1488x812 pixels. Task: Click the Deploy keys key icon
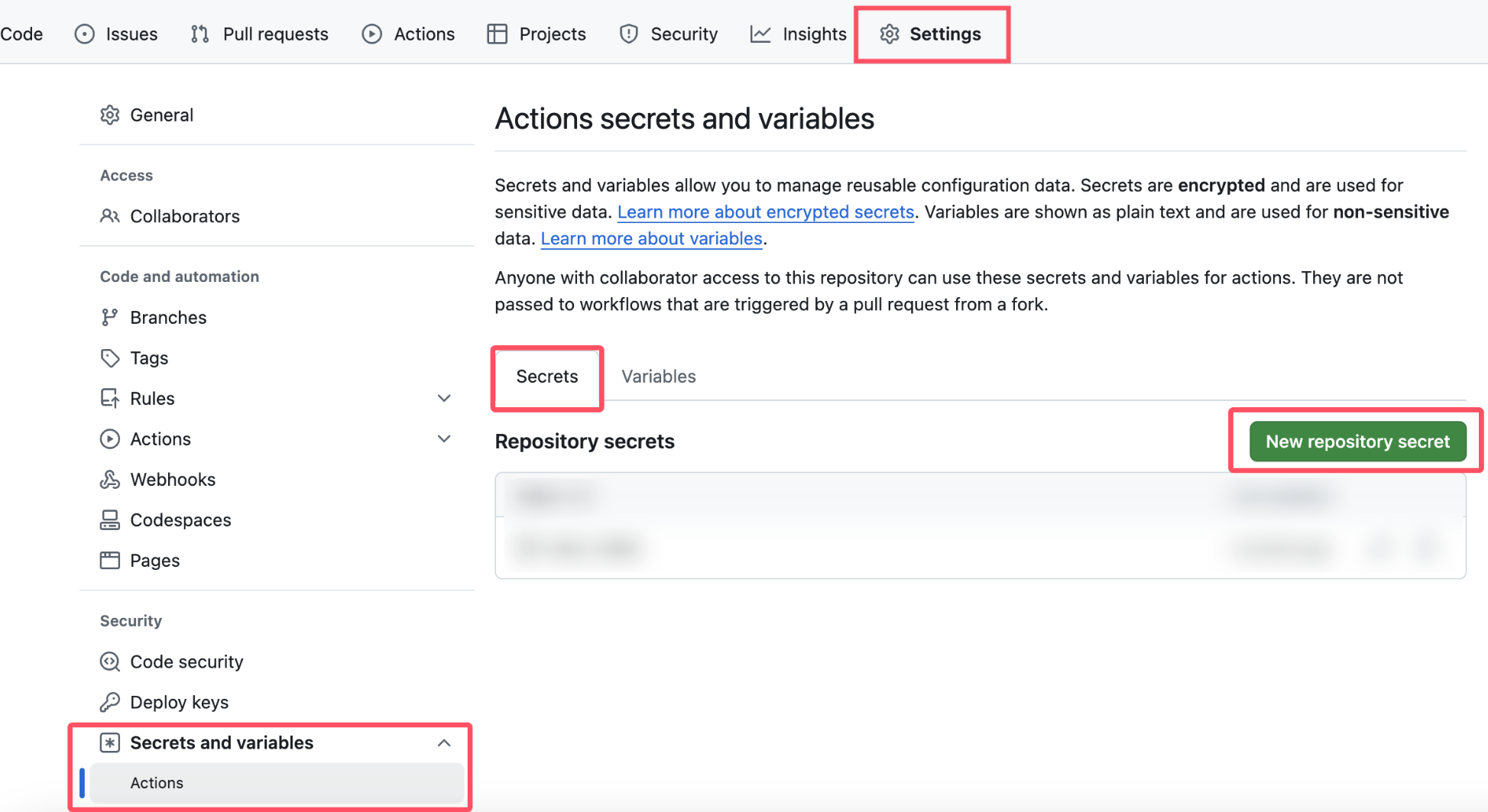coord(110,702)
